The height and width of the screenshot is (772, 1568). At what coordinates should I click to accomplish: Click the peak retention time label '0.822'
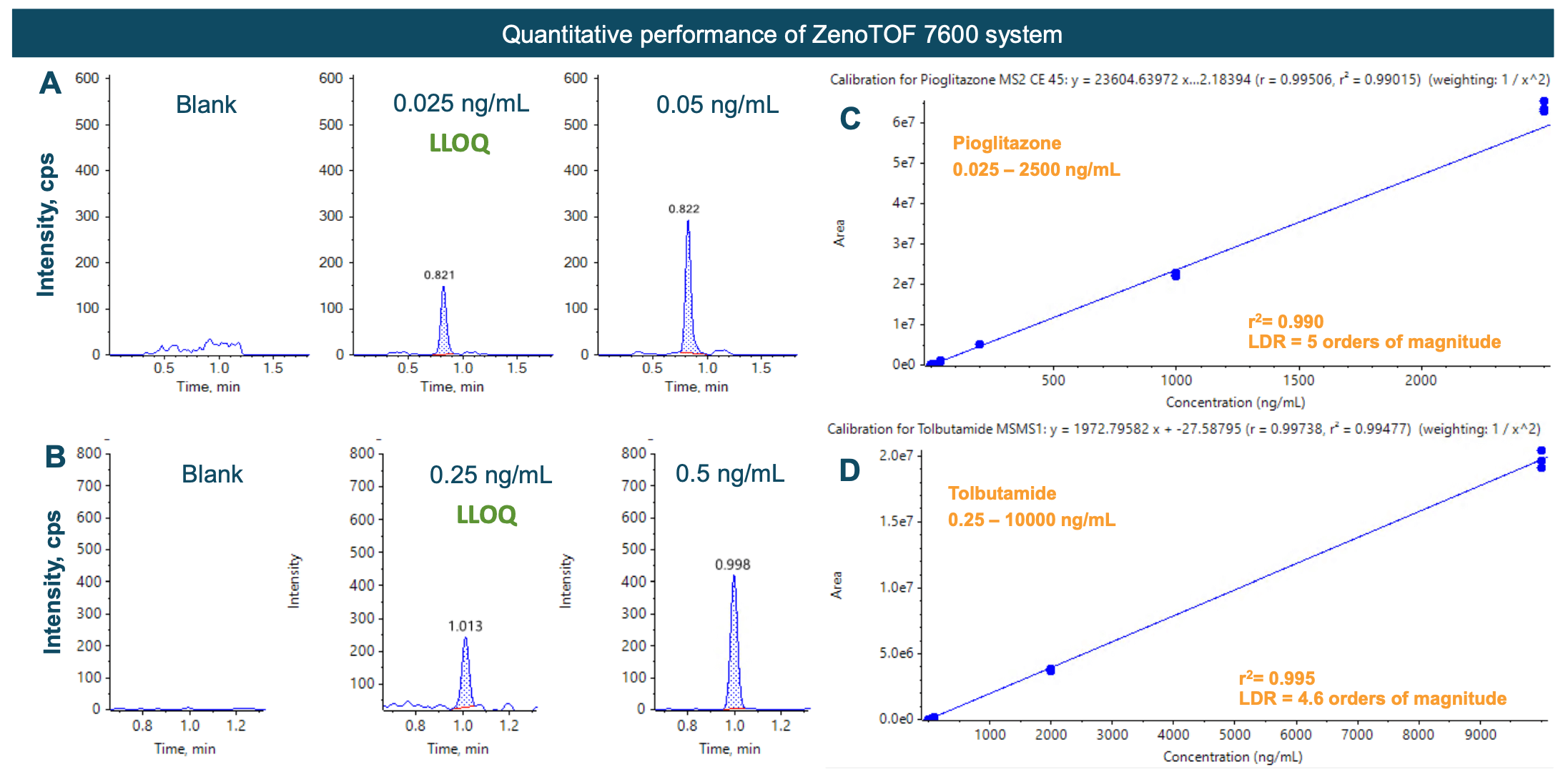pos(684,209)
